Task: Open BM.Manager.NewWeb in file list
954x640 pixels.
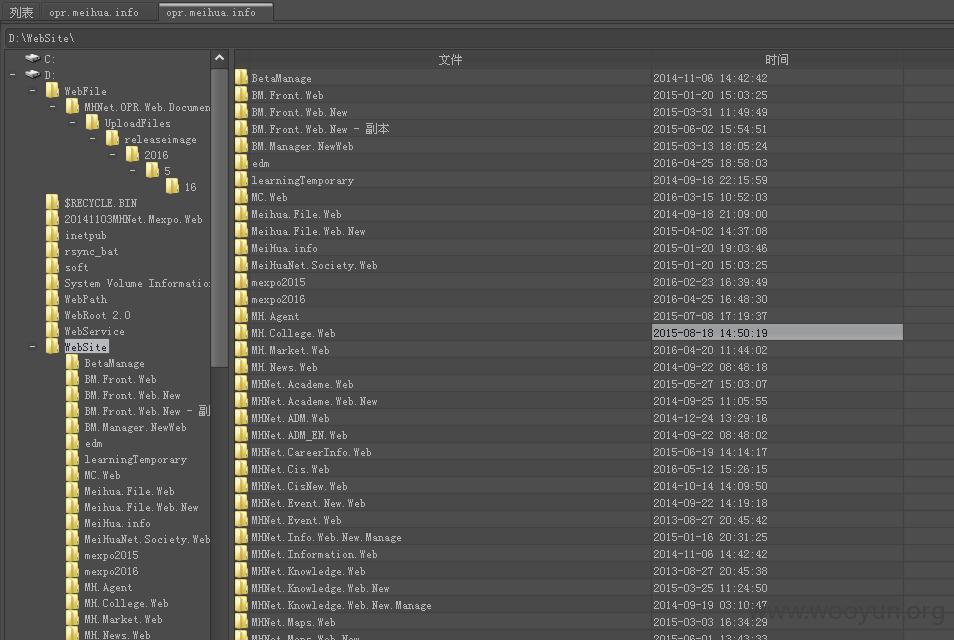Action: (302, 146)
